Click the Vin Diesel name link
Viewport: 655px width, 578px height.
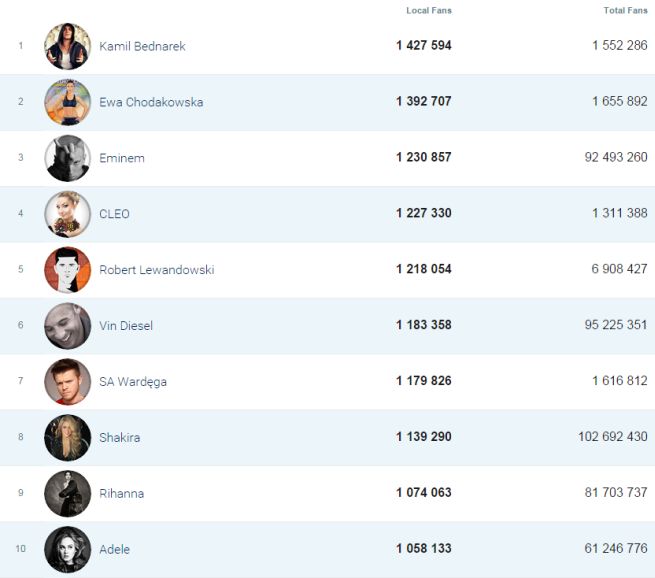tap(126, 326)
